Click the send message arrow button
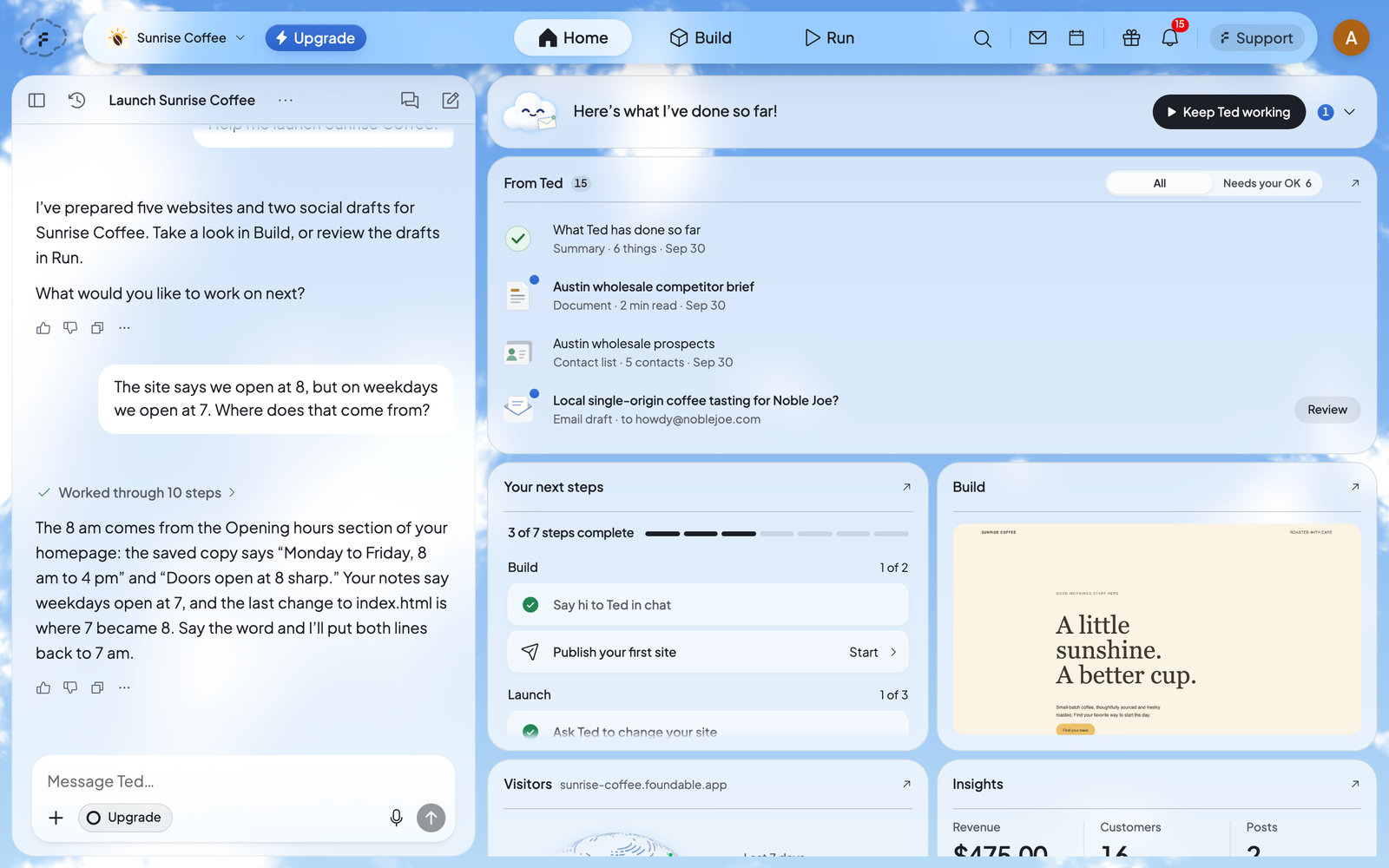1389x868 pixels. 431,818
